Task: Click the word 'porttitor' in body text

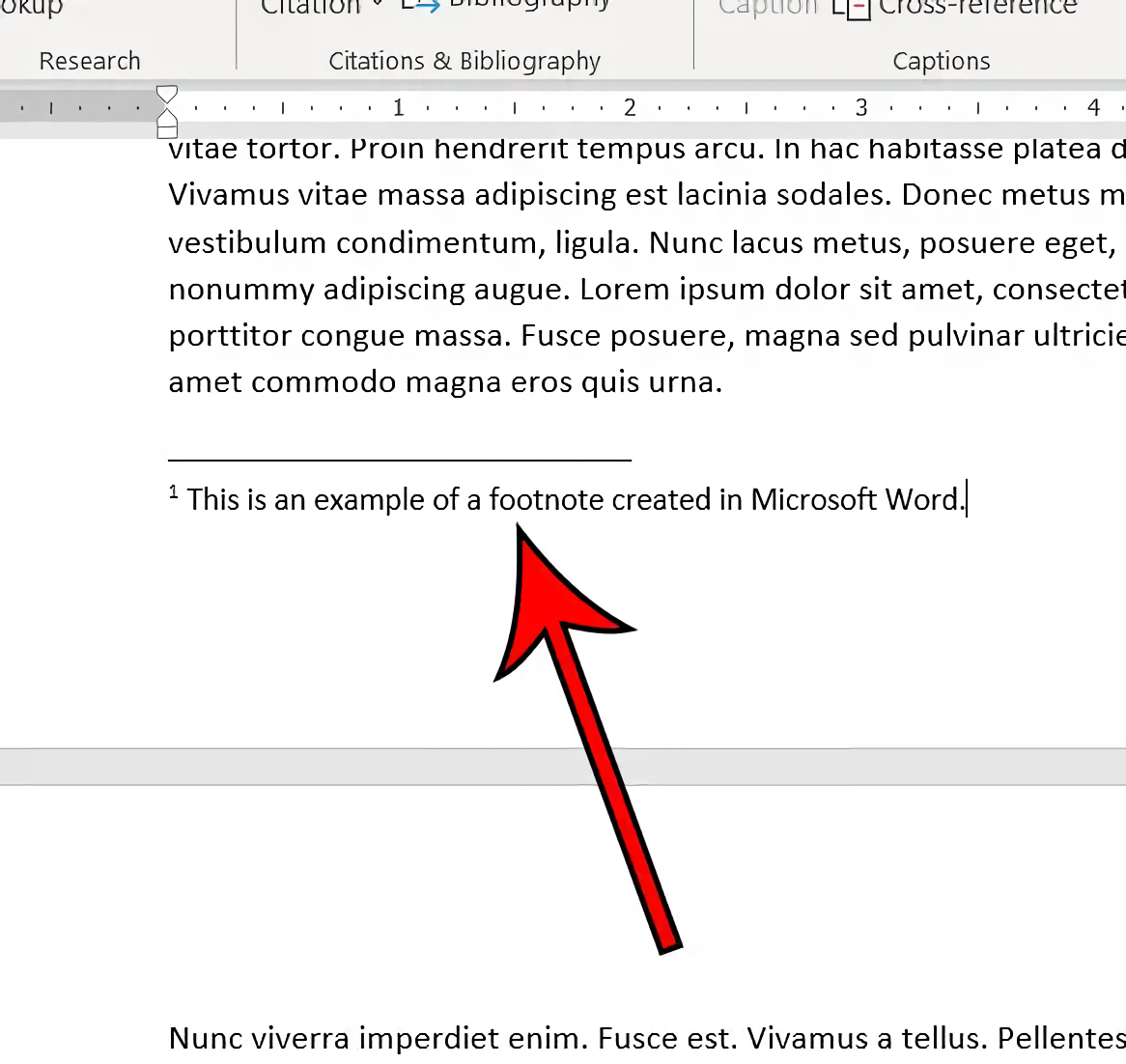Action: coord(230,336)
